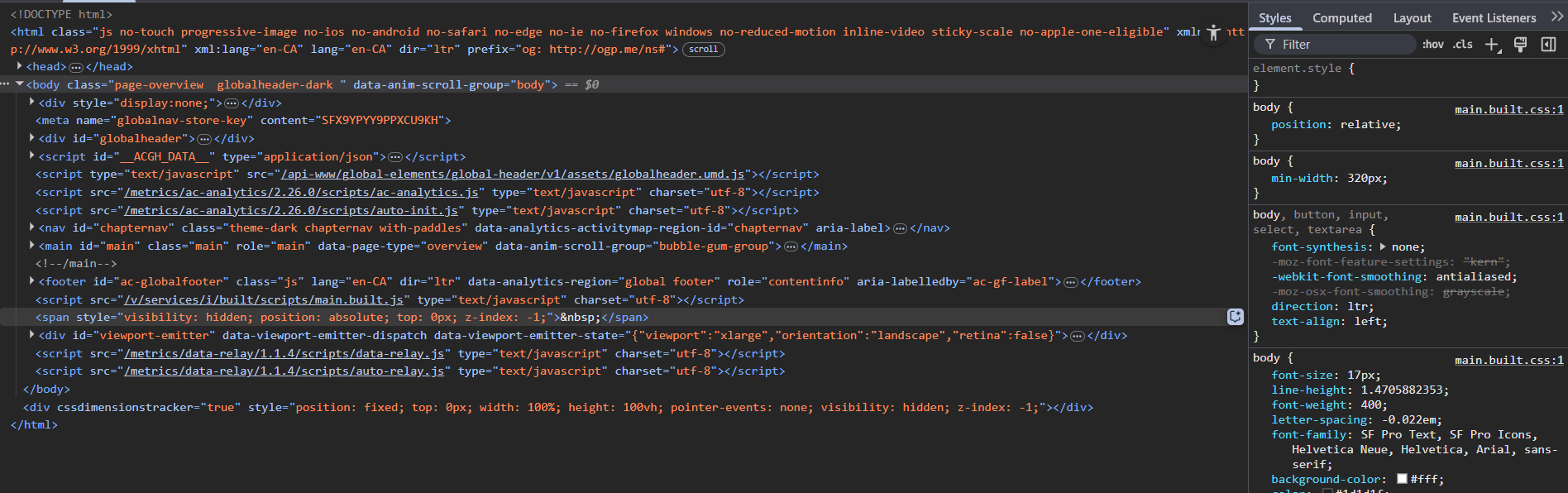1568x493 pixels.
Task: Collapse the body element node
Action: (19, 84)
